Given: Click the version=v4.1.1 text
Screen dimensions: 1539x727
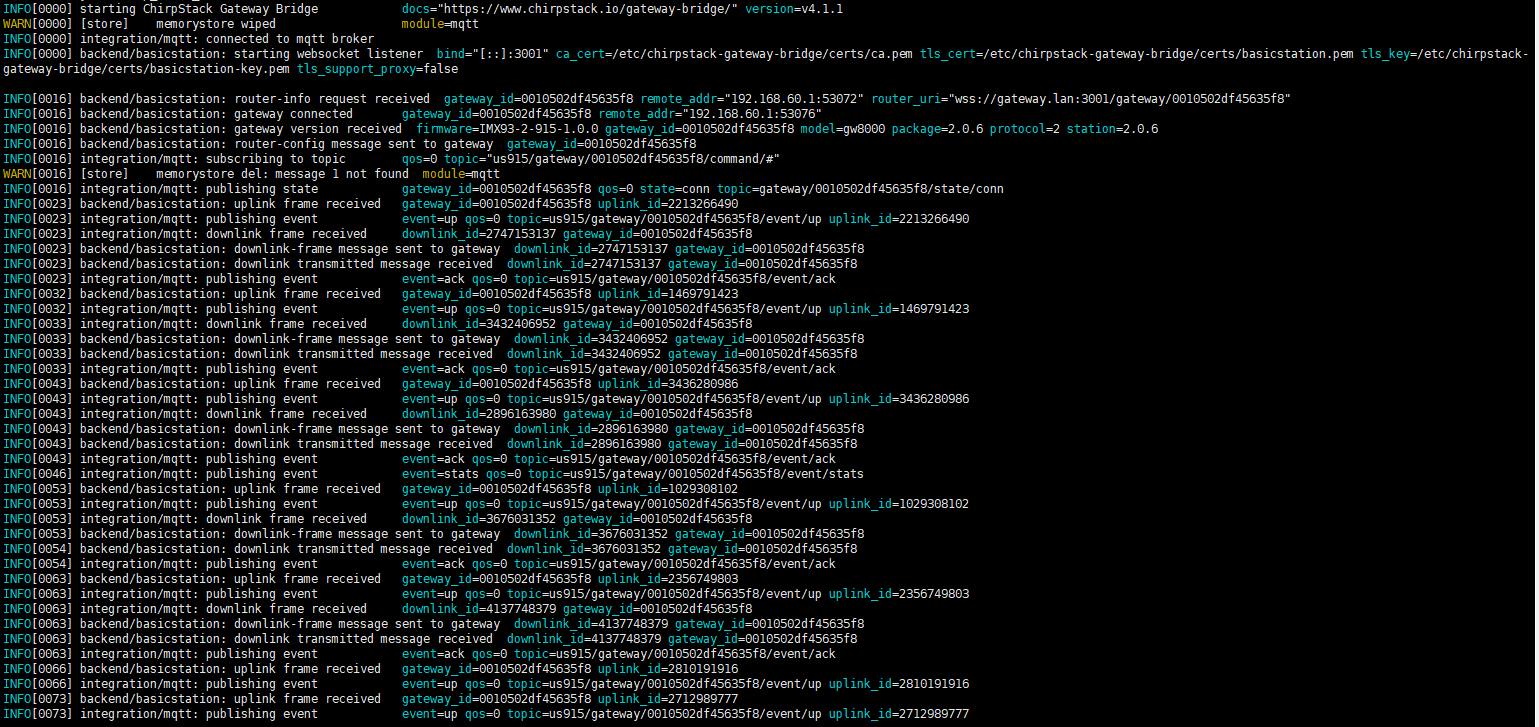Looking at the screenshot, I should [x=794, y=9].
